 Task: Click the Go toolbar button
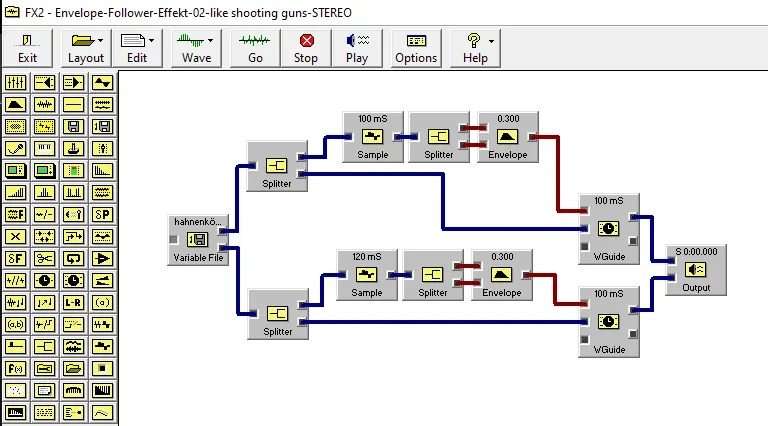(x=255, y=48)
